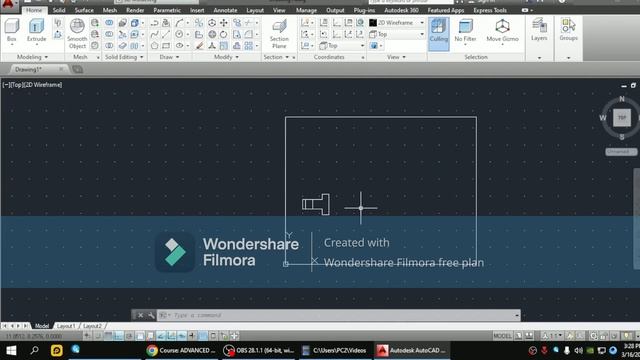Open the Section Plane tool
The height and width of the screenshot is (360, 640).
[x=279, y=33]
